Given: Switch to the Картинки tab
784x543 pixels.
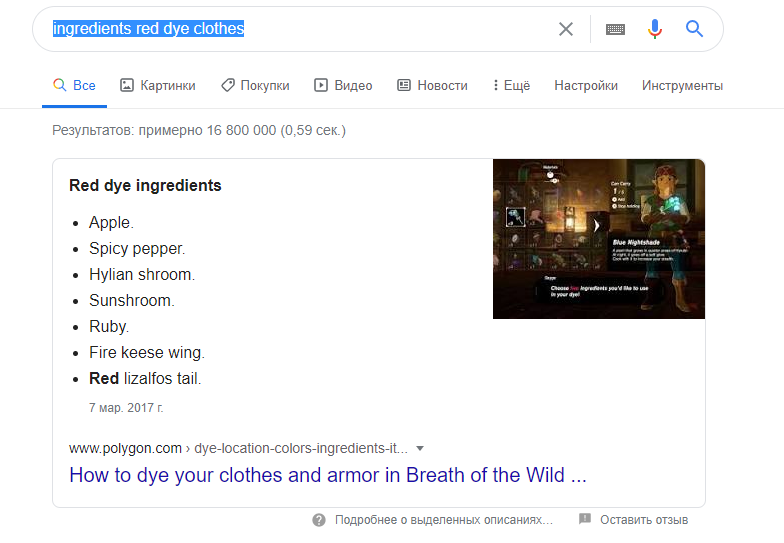Looking at the screenshot, I should tap(158, 86).
